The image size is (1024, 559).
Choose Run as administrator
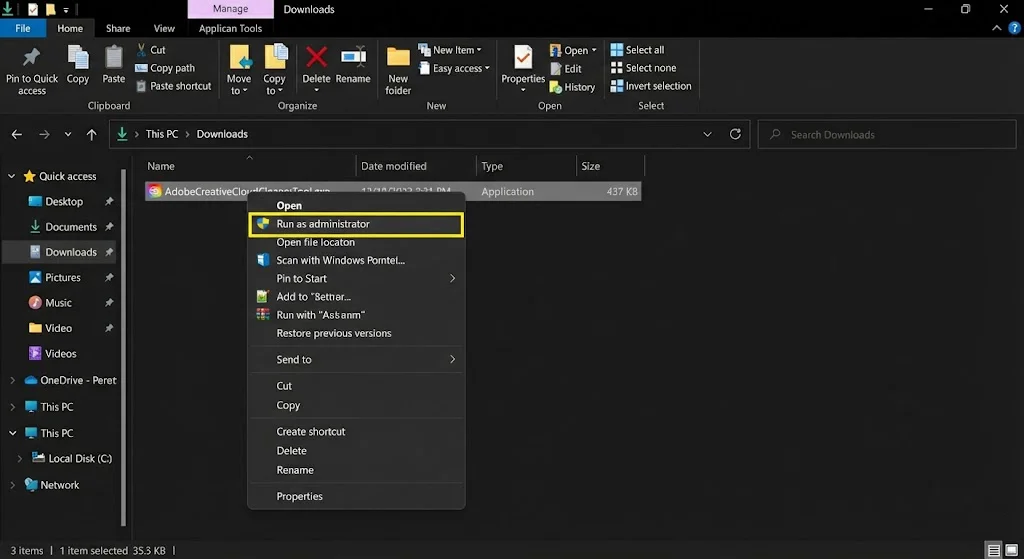tap(323, 224)
